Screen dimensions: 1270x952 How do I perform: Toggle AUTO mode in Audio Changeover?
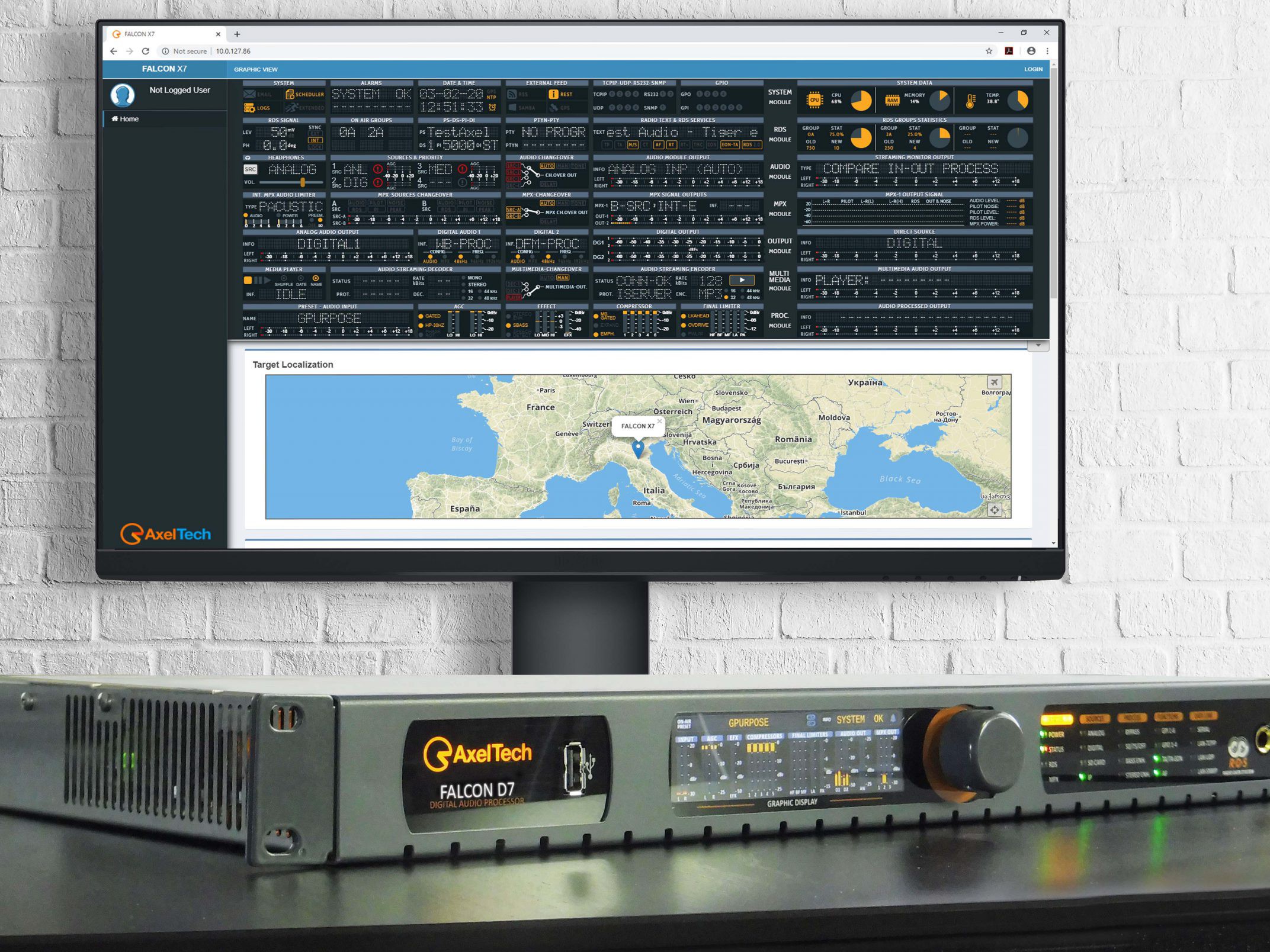point(547,166)
